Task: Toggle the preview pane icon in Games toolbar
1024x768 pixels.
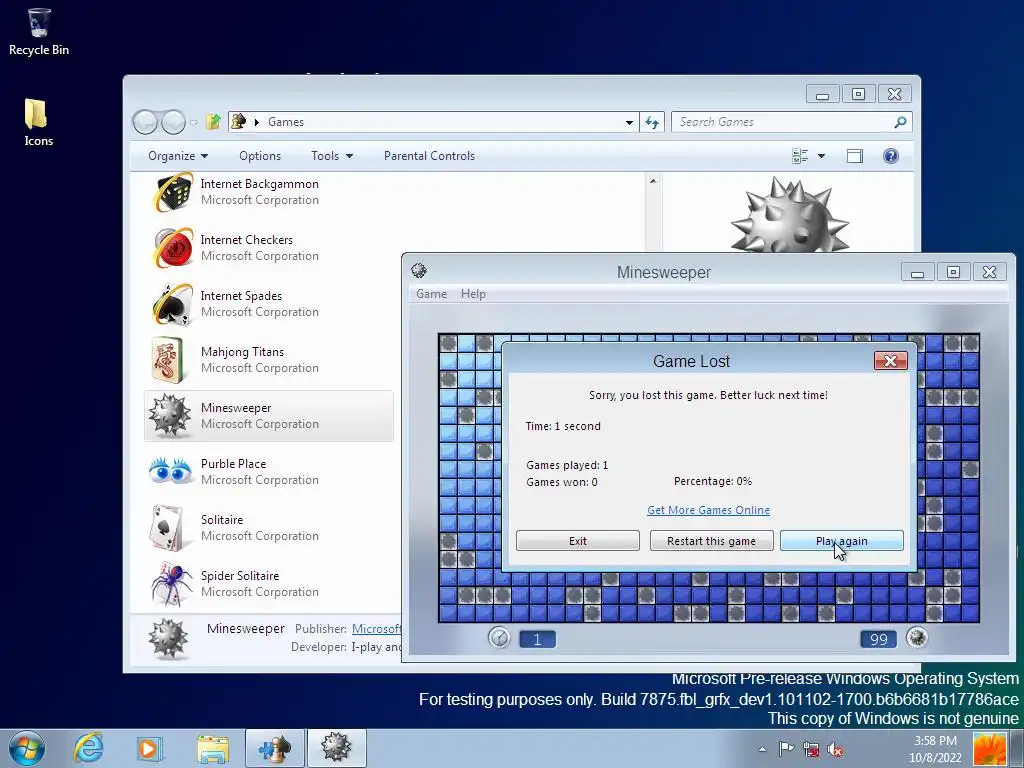Action: (855, 156)
